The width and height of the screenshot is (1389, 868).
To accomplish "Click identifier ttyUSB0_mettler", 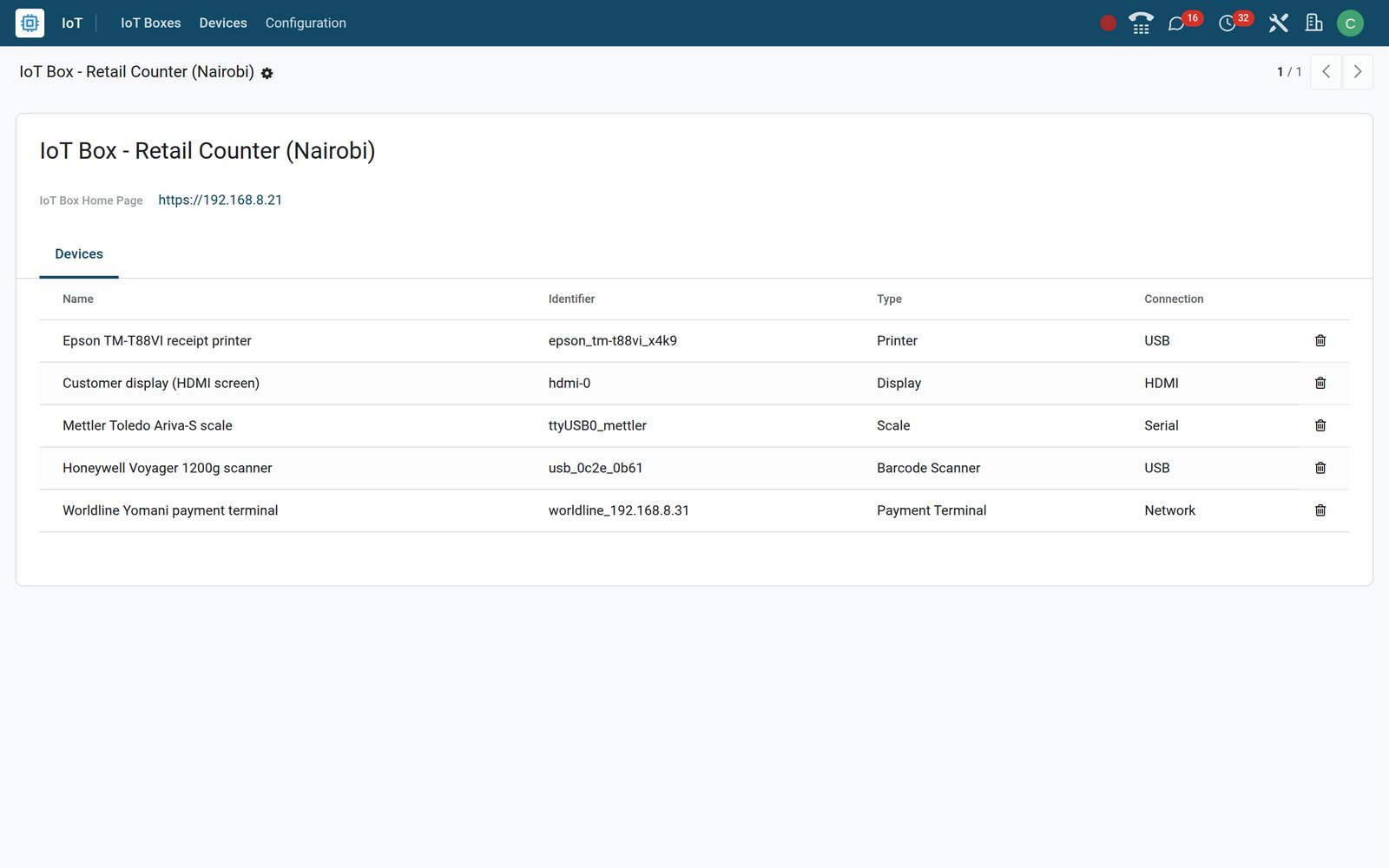I will click(x=597, y=426).
